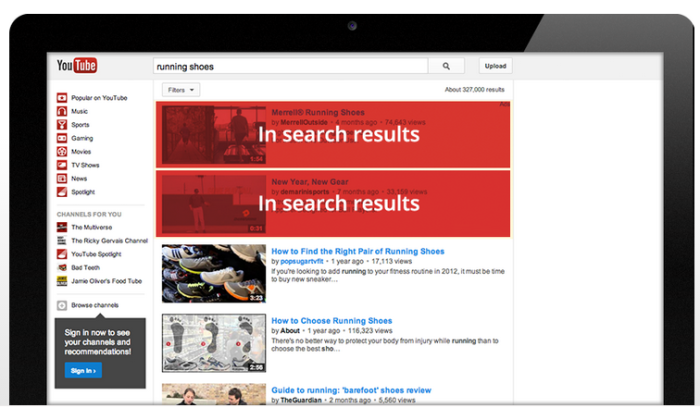Click The Ricky Gervais Channel icon
The image size is (700, 420).
[x=62, y=241]
